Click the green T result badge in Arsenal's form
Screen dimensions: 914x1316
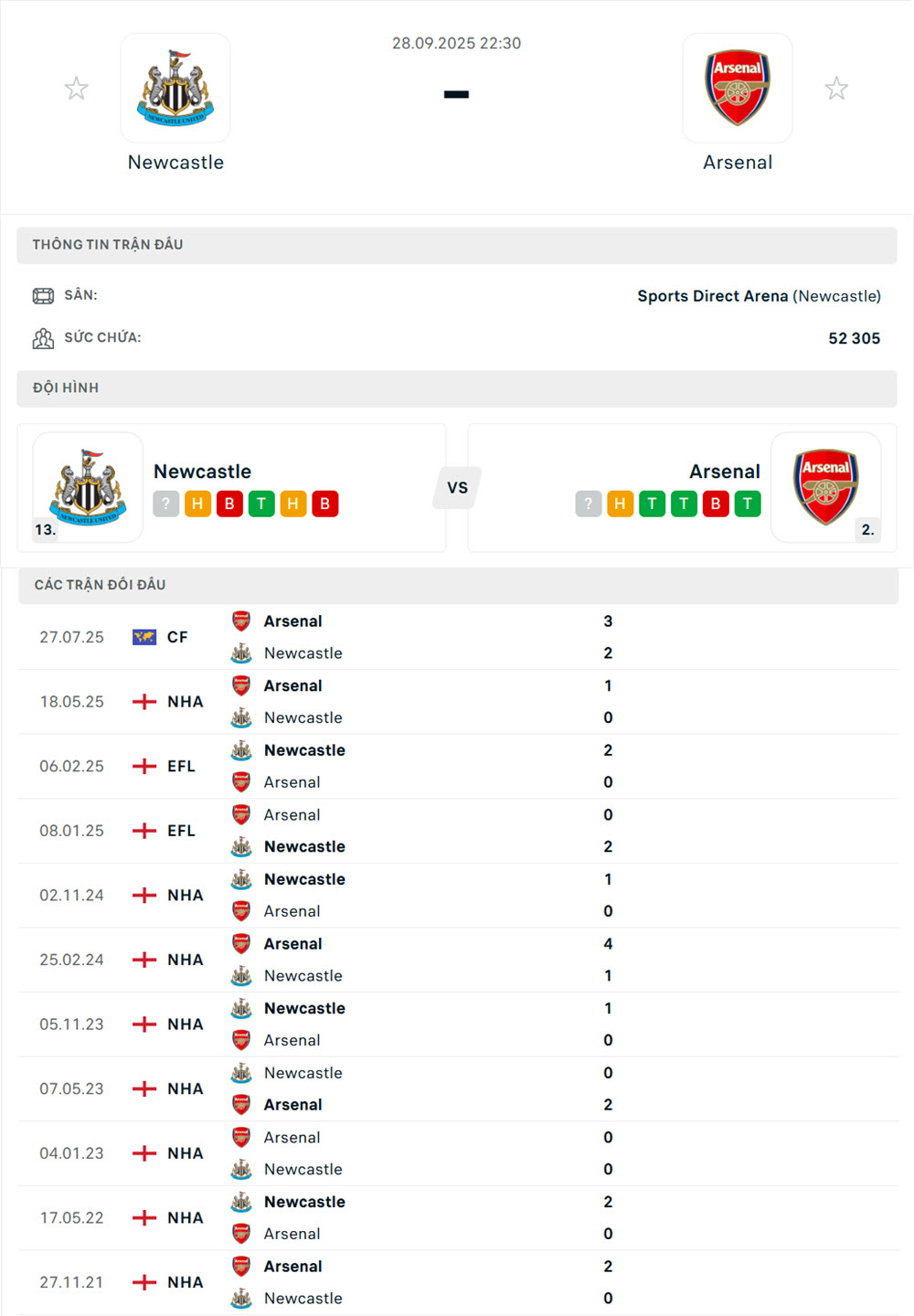point(651,504)
